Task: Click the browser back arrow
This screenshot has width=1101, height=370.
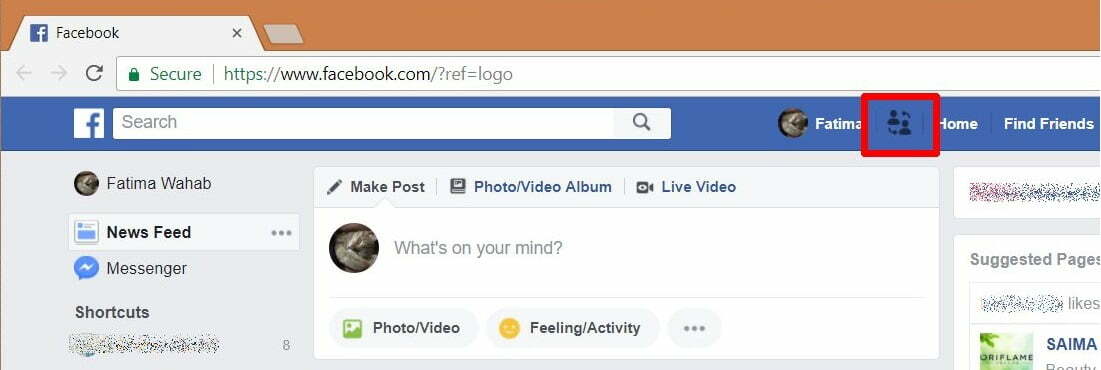Action: 24,73
